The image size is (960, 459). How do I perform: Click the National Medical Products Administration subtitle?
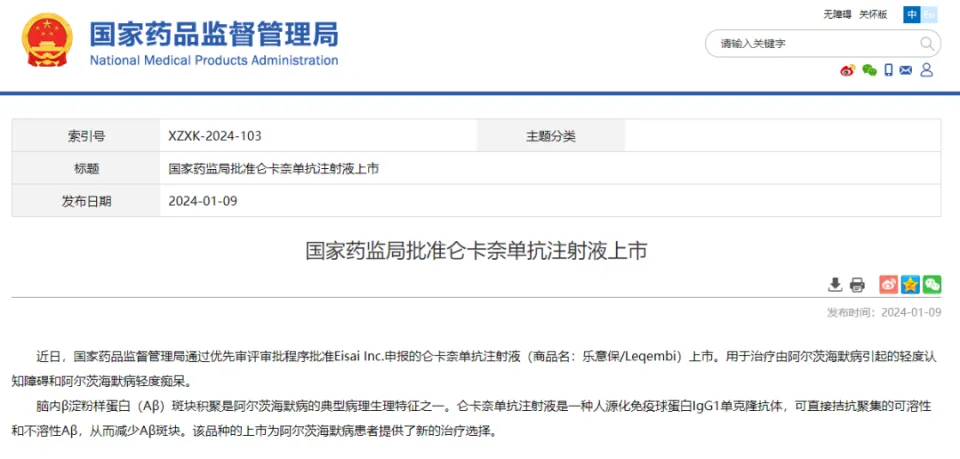pos(214,61)
